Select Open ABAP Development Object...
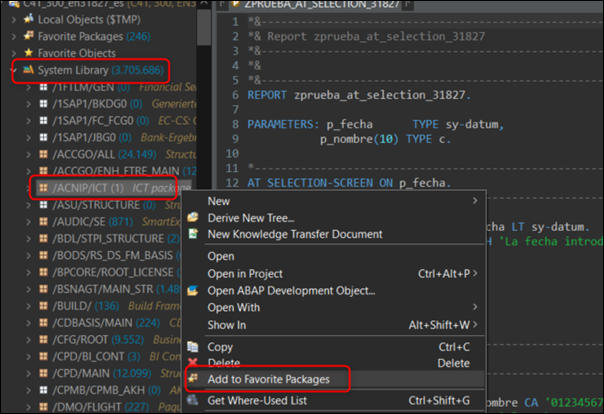 point(334,291)
